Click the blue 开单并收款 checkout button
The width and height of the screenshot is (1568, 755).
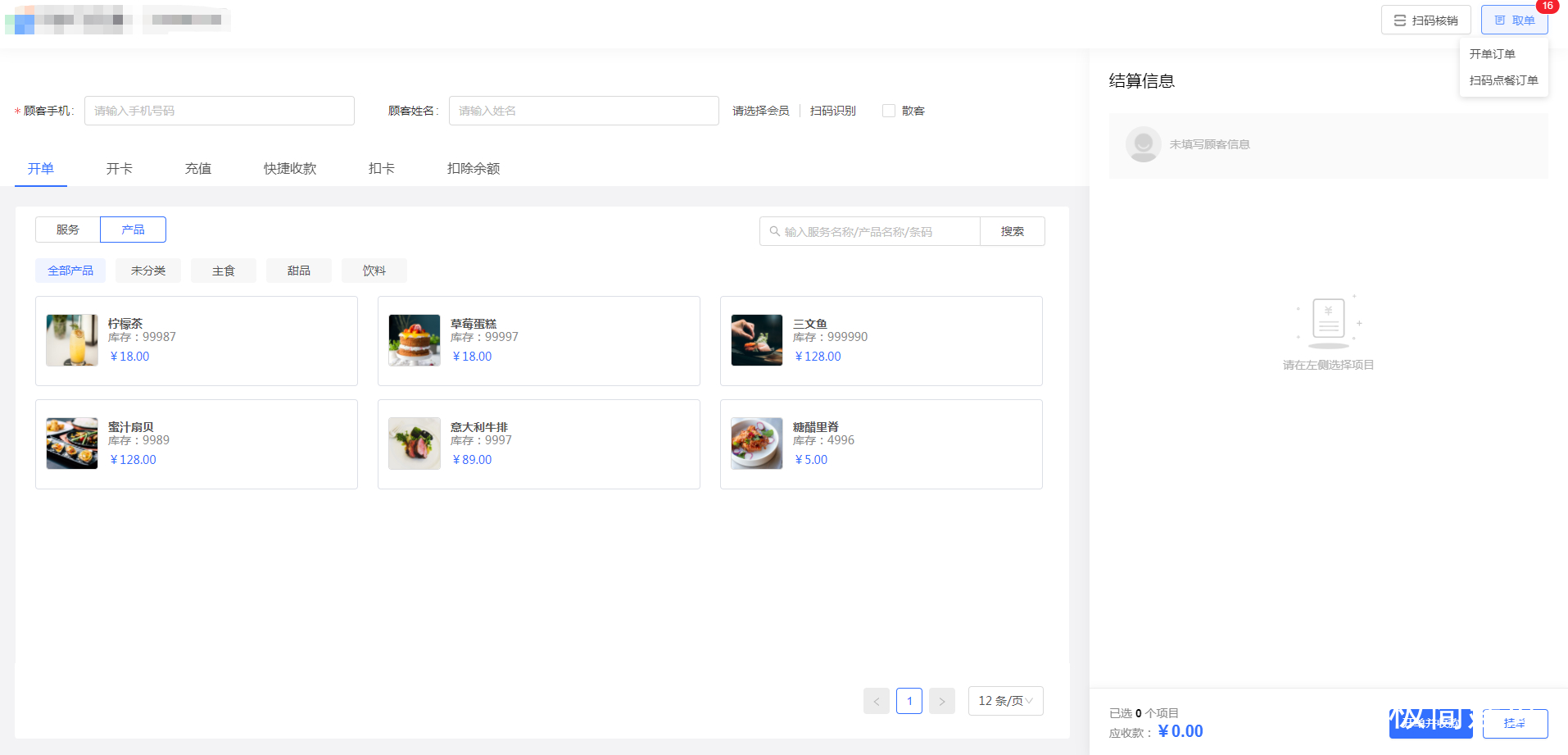tap(1430, 724)
